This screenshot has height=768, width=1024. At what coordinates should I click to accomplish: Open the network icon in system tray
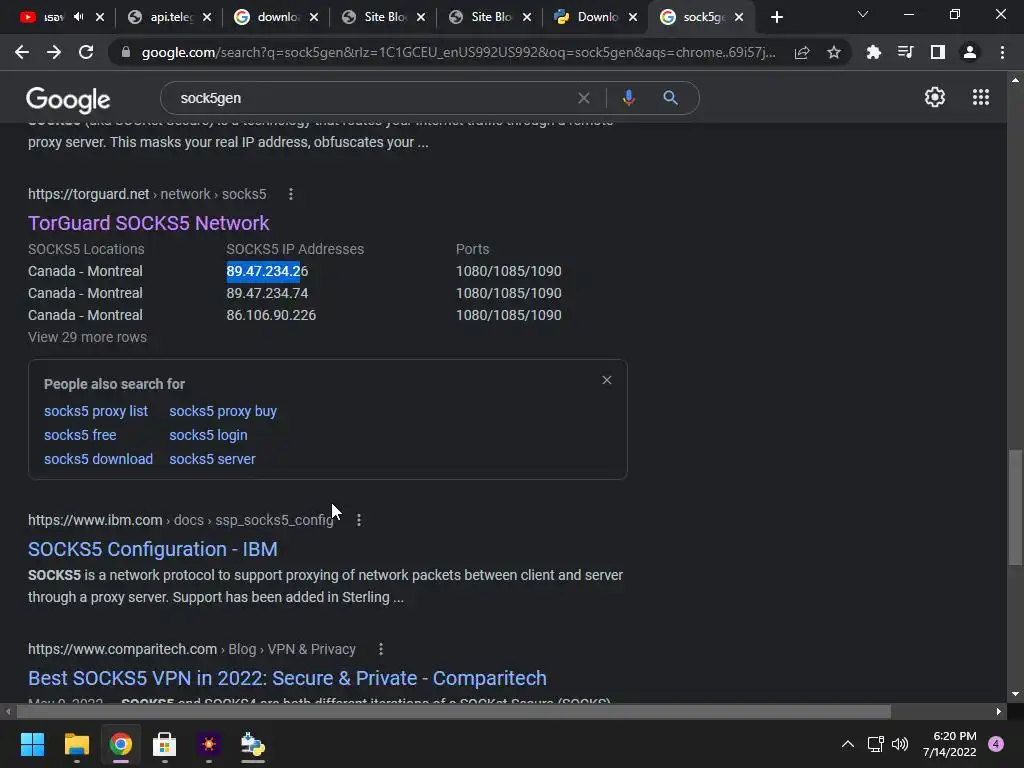[x=875, y=744]
